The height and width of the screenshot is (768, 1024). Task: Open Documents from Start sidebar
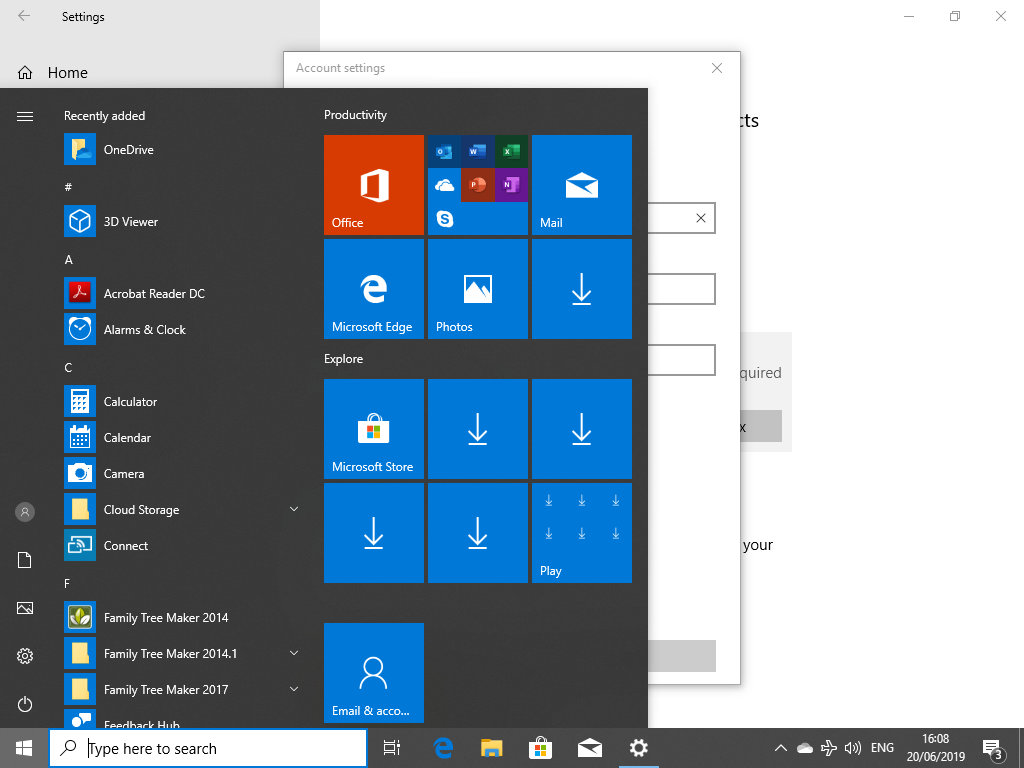pos(25,560)
